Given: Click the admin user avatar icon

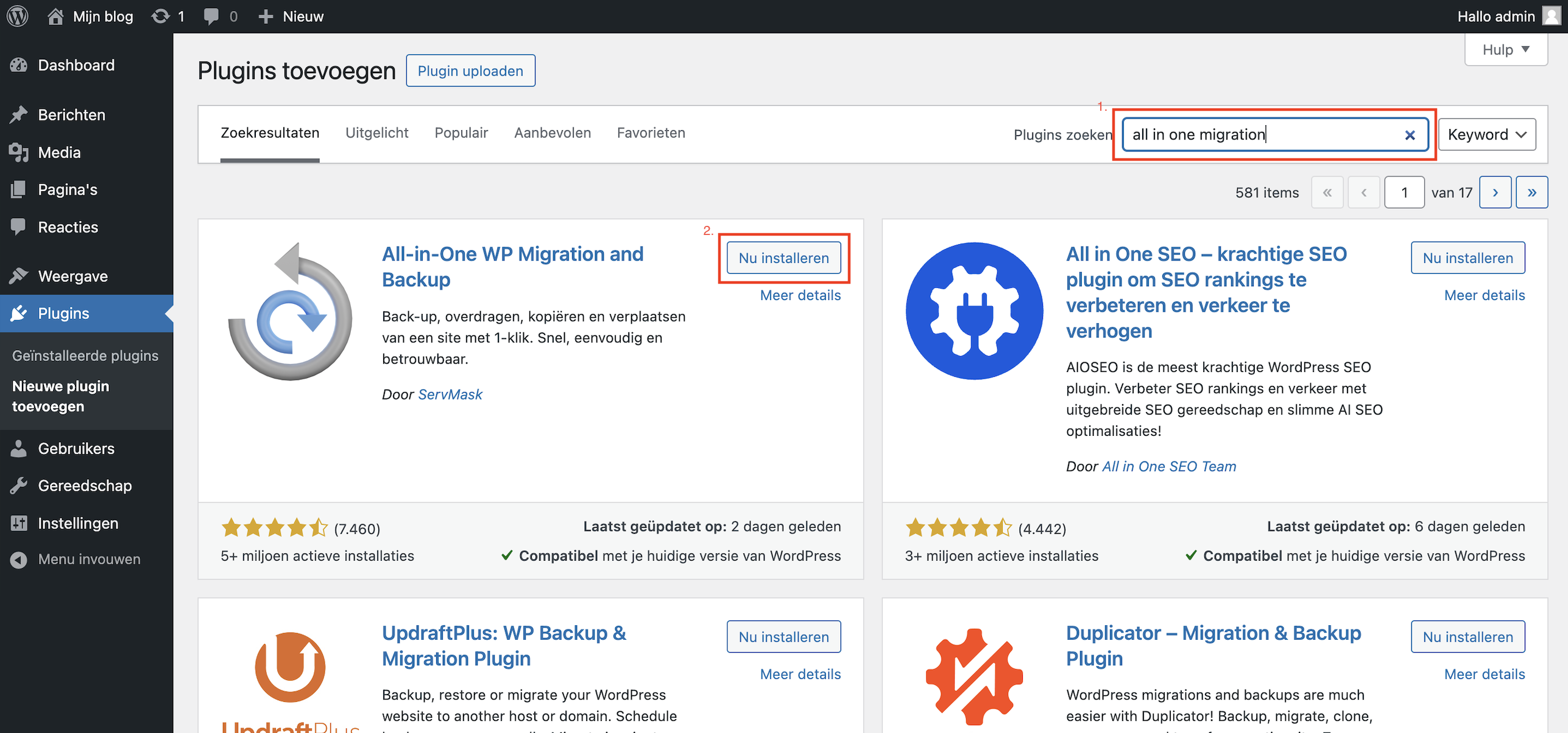Looking at the screenshot, I should tap(1551, 16).
